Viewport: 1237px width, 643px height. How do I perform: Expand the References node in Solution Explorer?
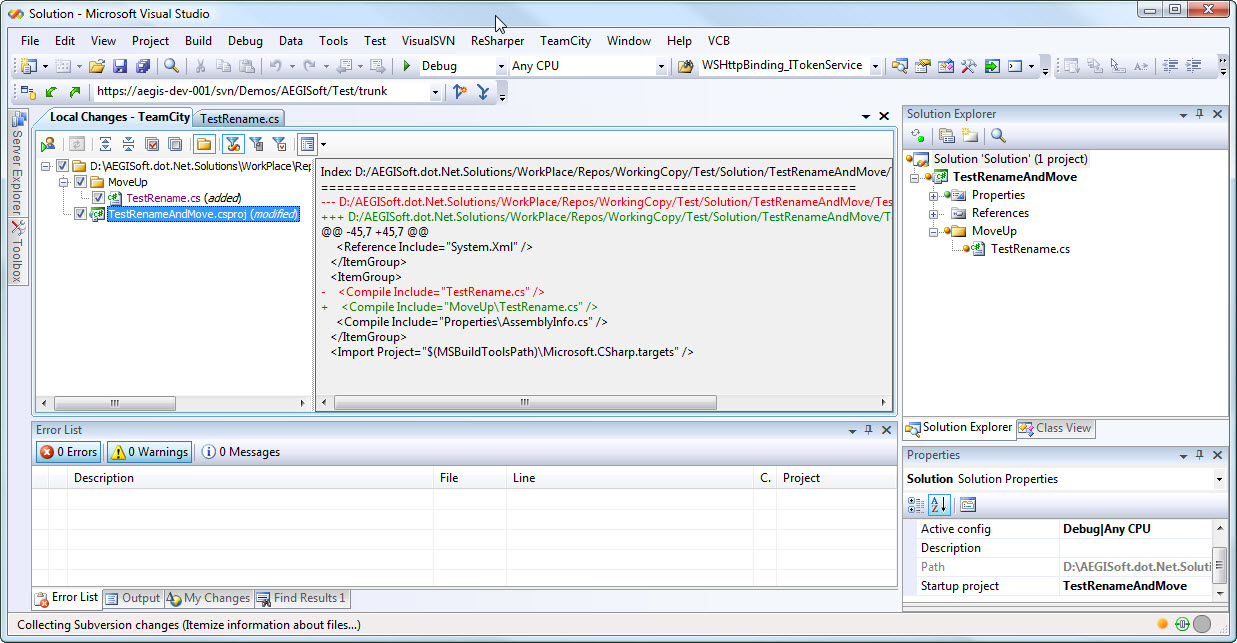(x=934, y=213)
